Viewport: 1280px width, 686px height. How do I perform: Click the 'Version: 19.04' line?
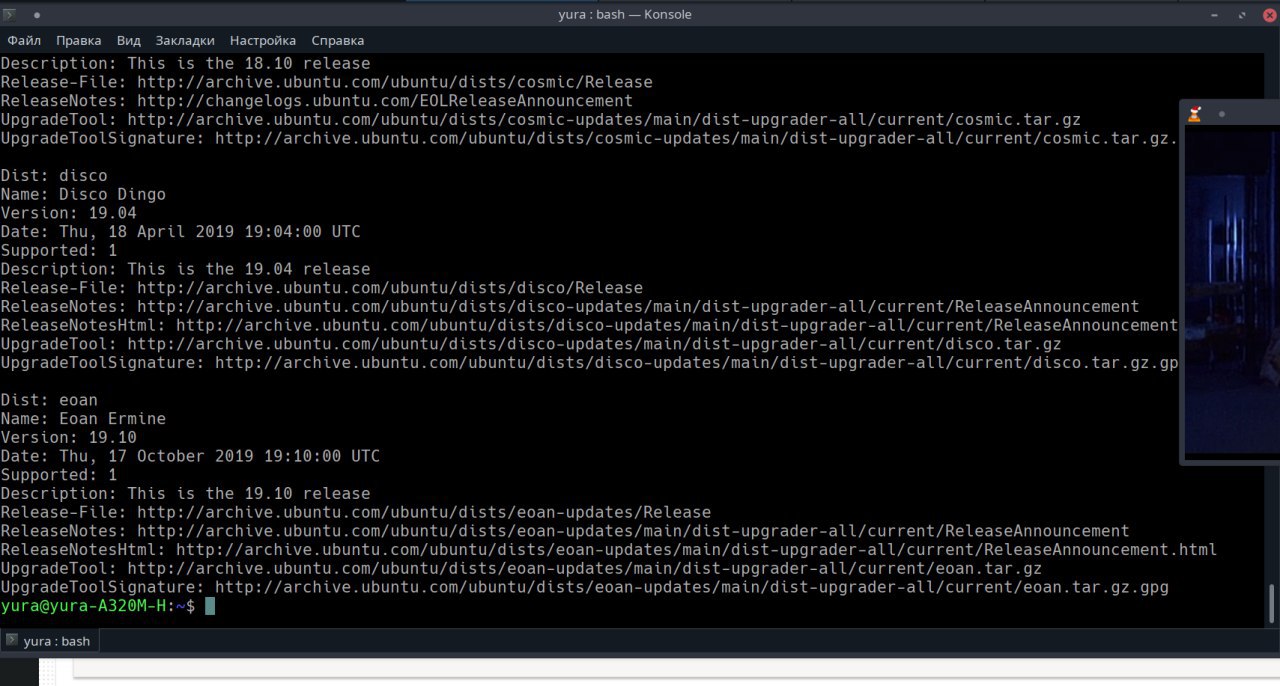tap(69, 213)
